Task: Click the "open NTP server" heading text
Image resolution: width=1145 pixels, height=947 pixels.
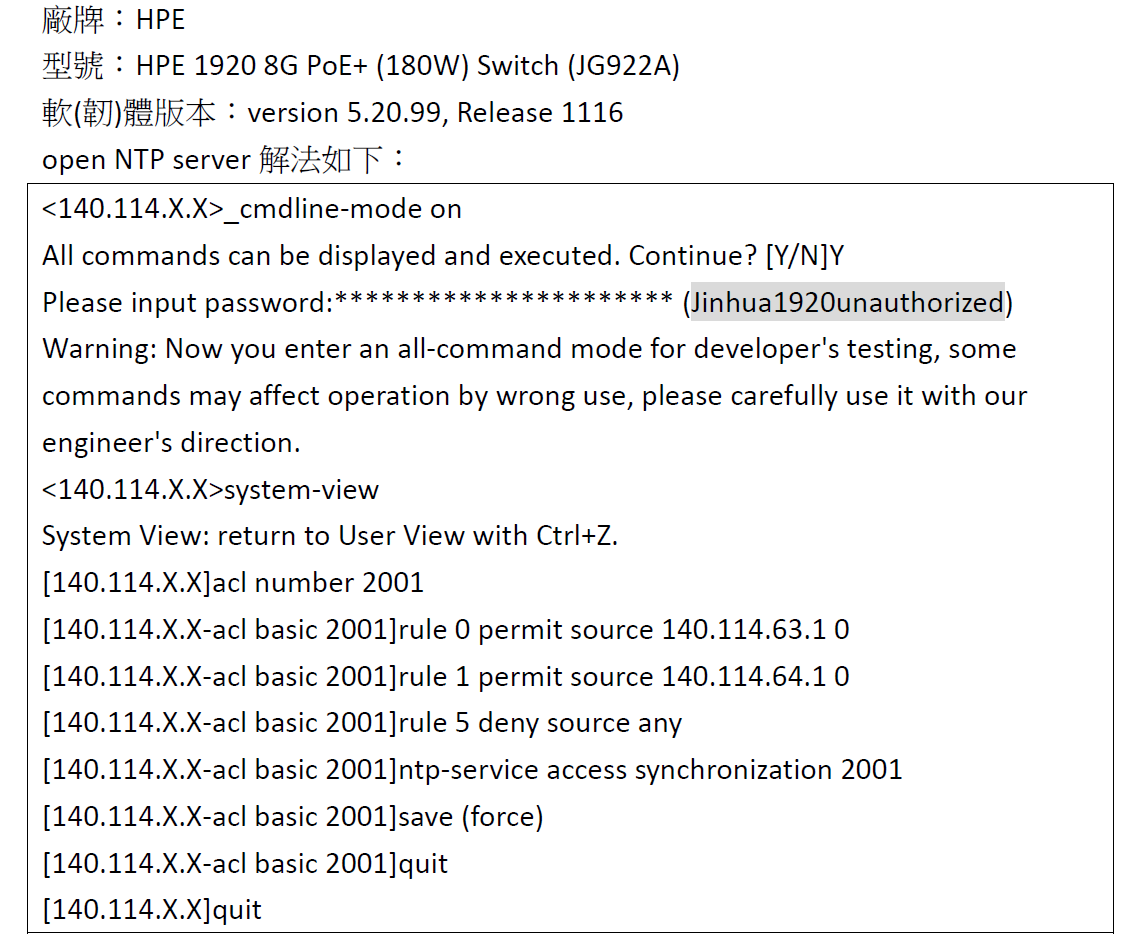Action: click(146, 160)
